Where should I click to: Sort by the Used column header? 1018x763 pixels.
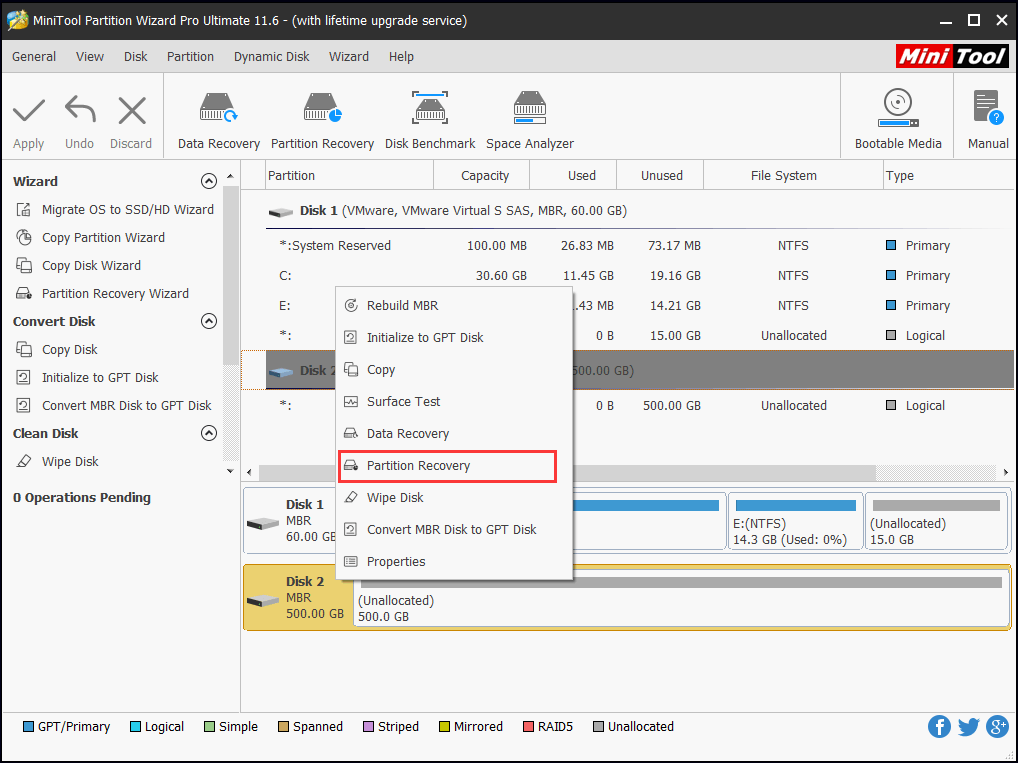pos(573,175)
